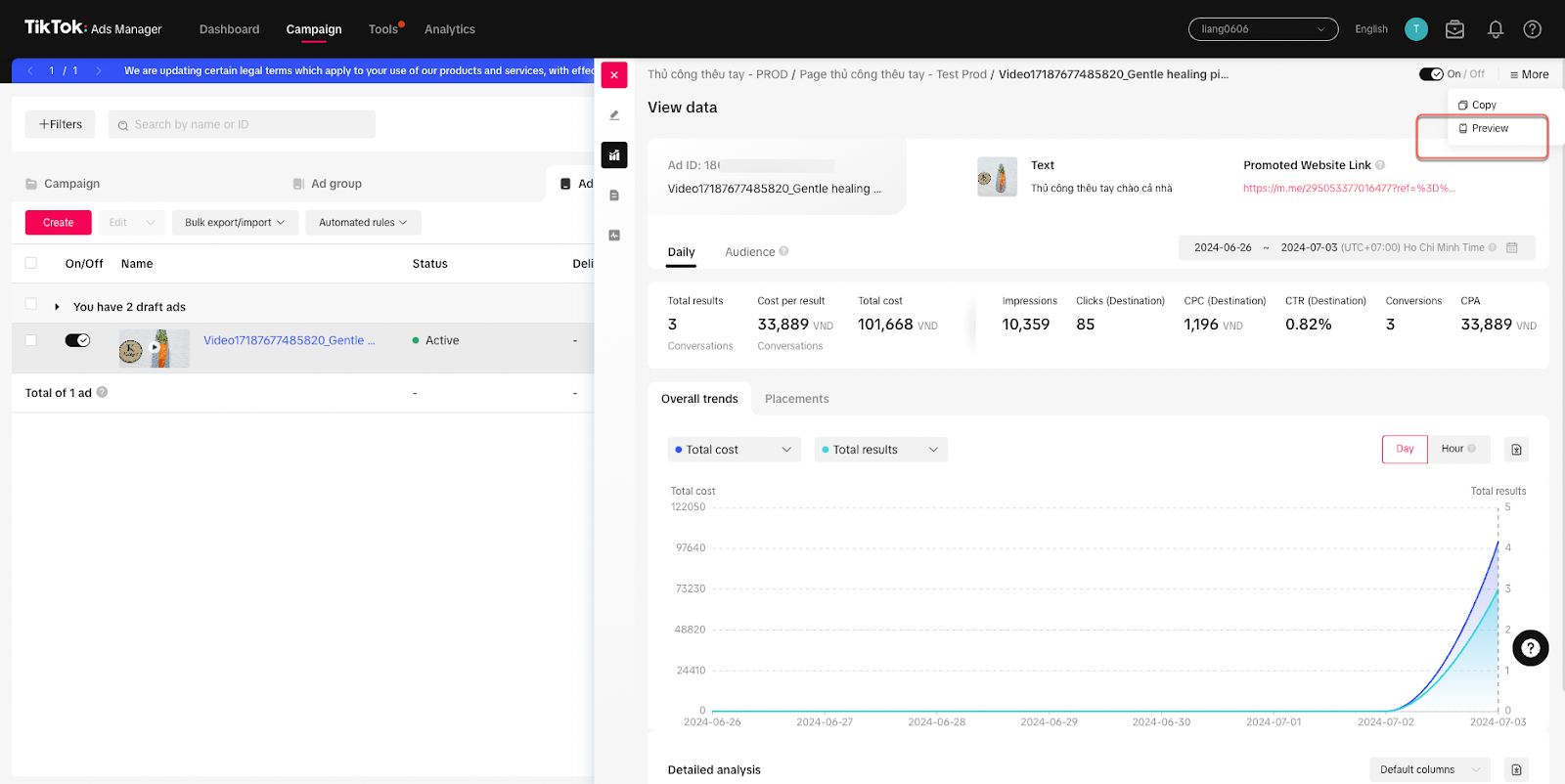Click the notifications bell icon

tap(1495, 29)
